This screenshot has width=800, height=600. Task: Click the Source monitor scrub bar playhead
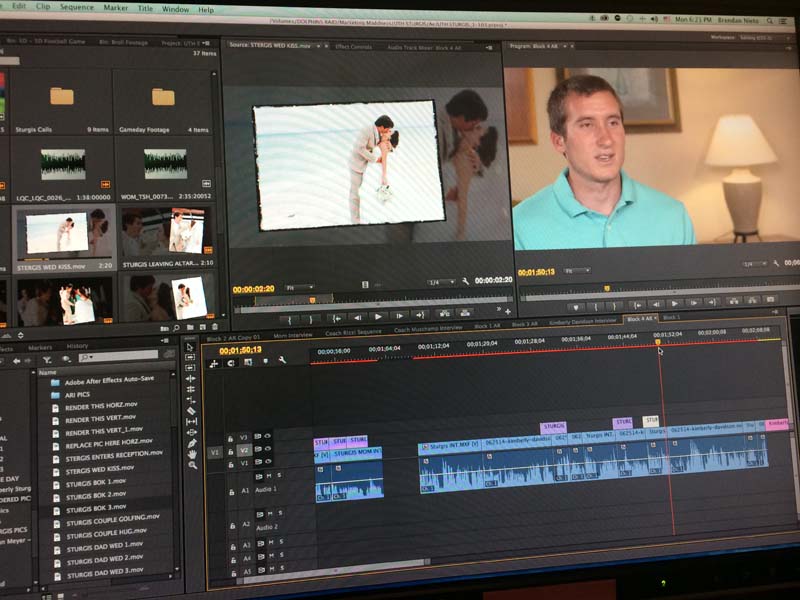312,300
